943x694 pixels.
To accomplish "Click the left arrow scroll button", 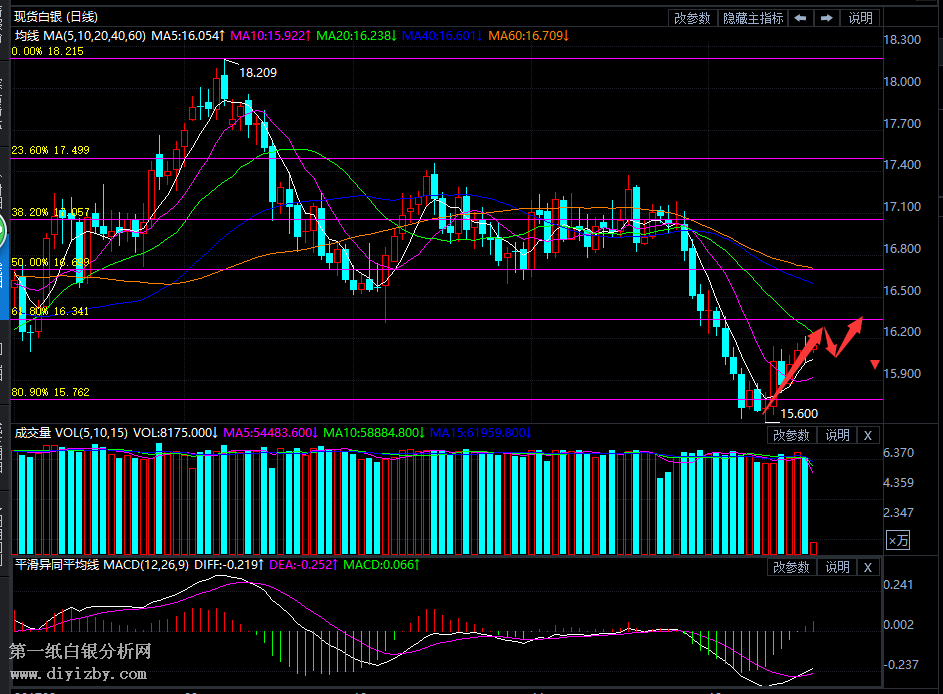I will click(x=800, y=18).
